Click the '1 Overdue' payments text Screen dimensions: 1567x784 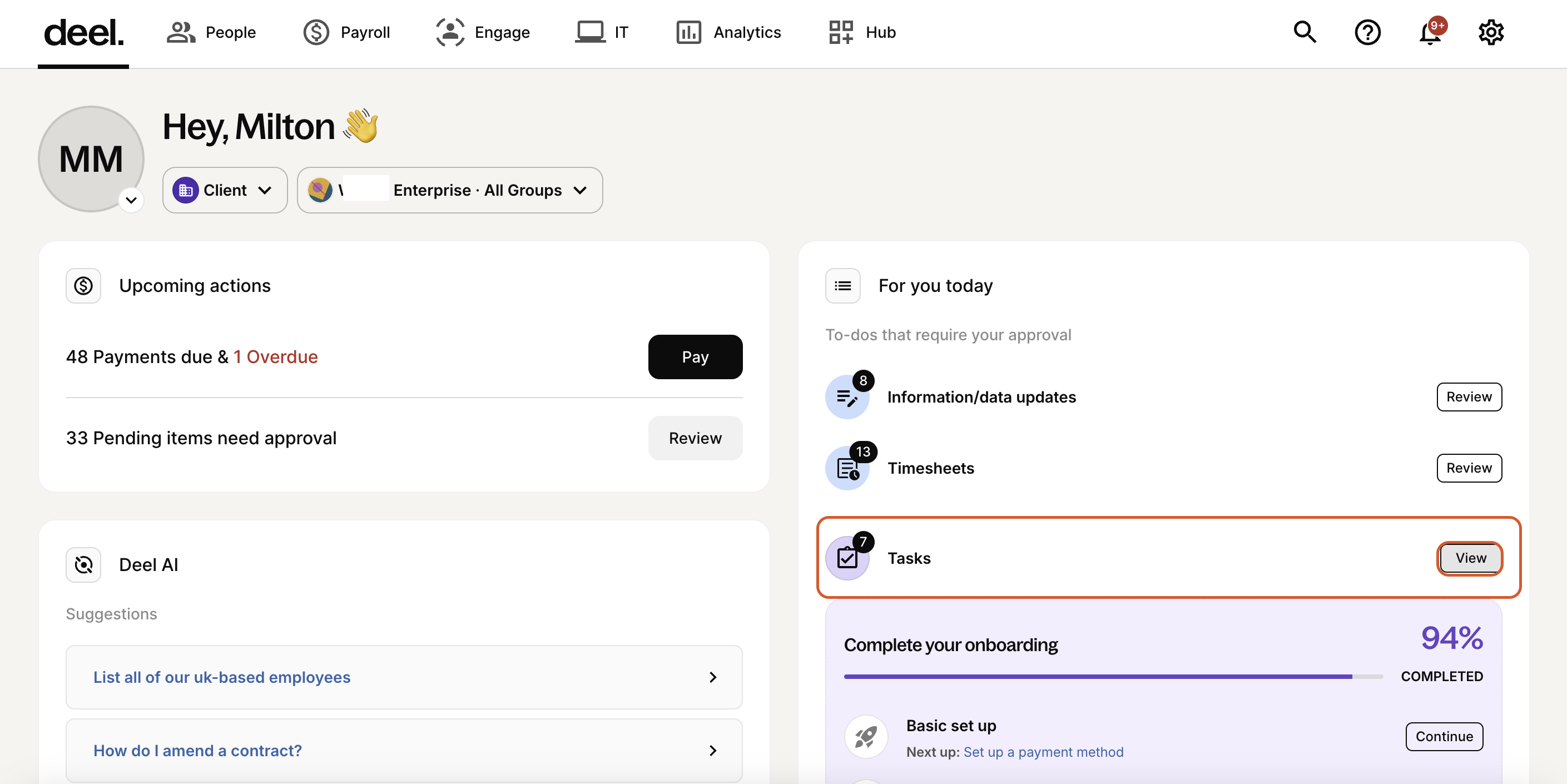click(276, 357)
